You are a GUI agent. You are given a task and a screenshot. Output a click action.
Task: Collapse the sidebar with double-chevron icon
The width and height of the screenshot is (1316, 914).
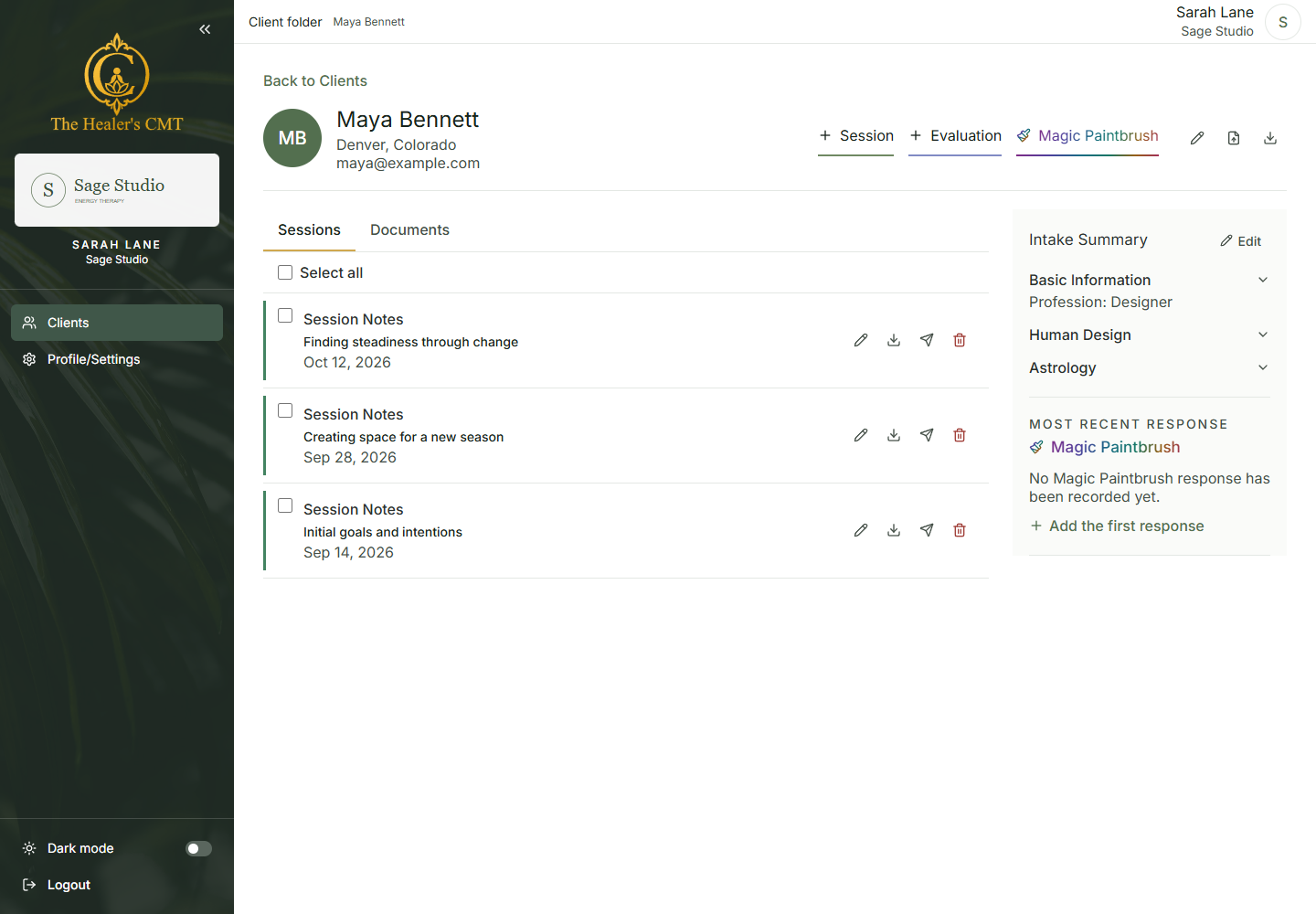click(x=205, y=29)
